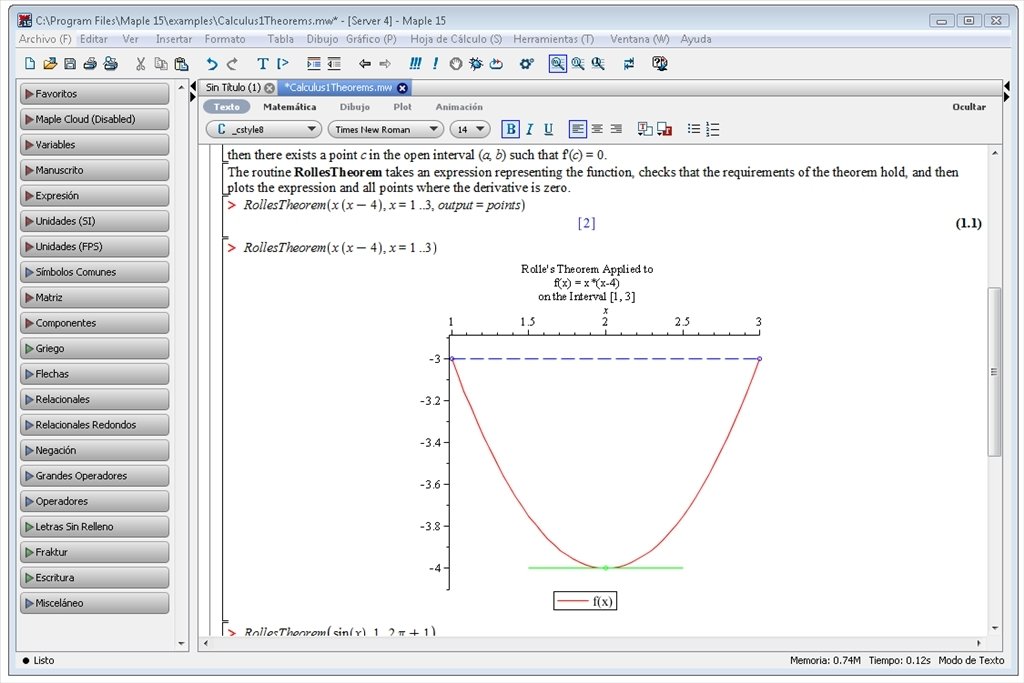Select the Dibujo context tab
Screen dimensions: 1024x683
click(355, 106)
